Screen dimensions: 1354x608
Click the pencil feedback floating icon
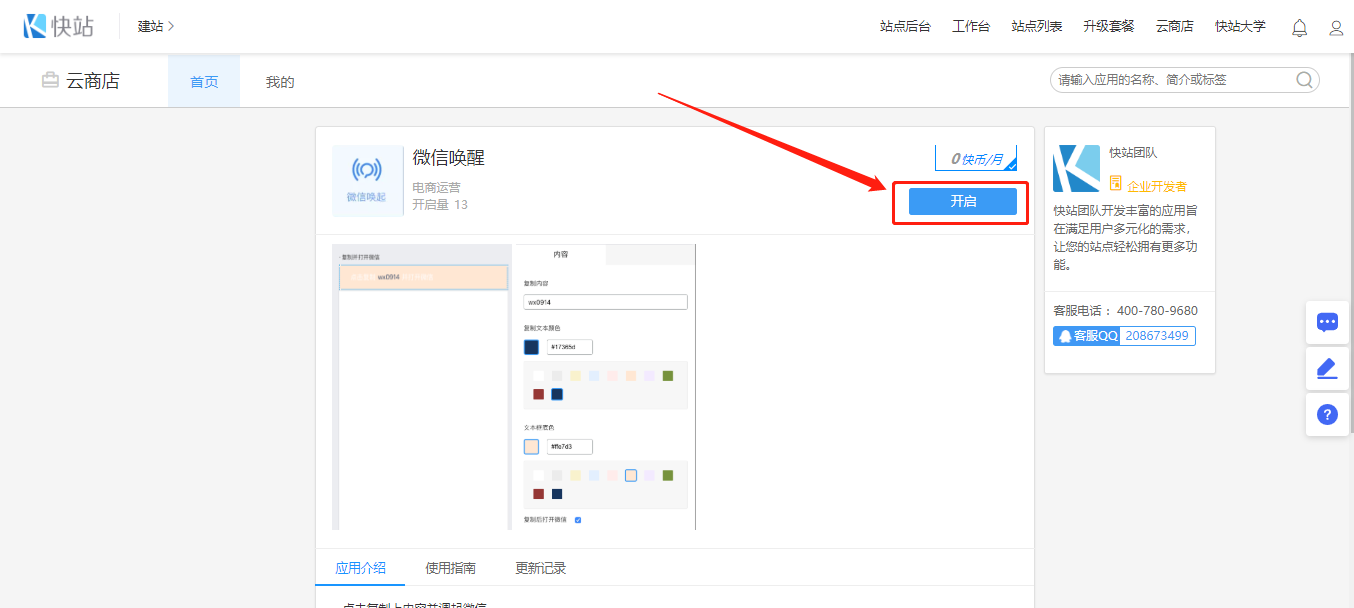(x=1327, y=369)
